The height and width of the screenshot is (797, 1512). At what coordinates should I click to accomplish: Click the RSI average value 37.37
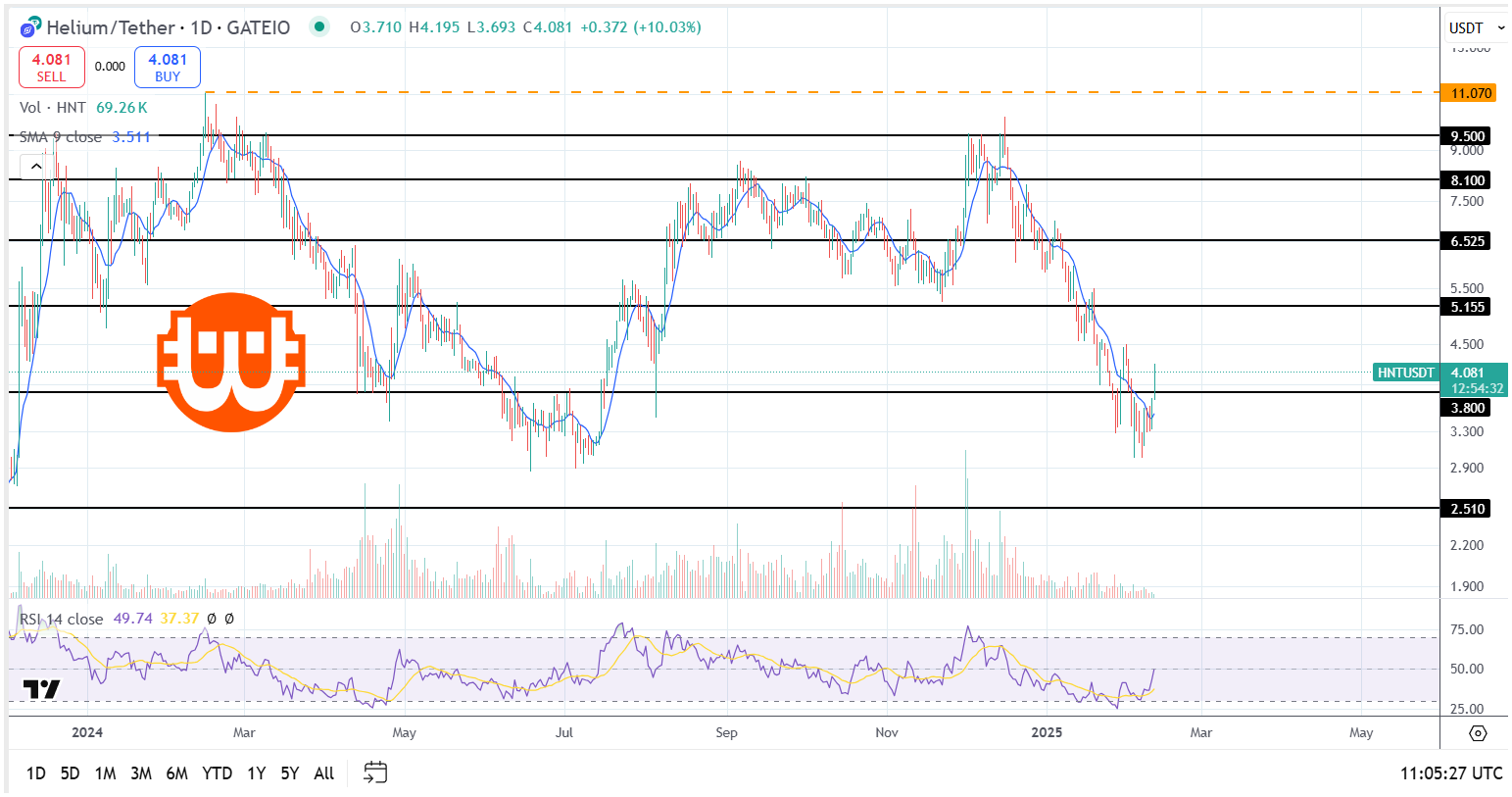coord(179,619)
